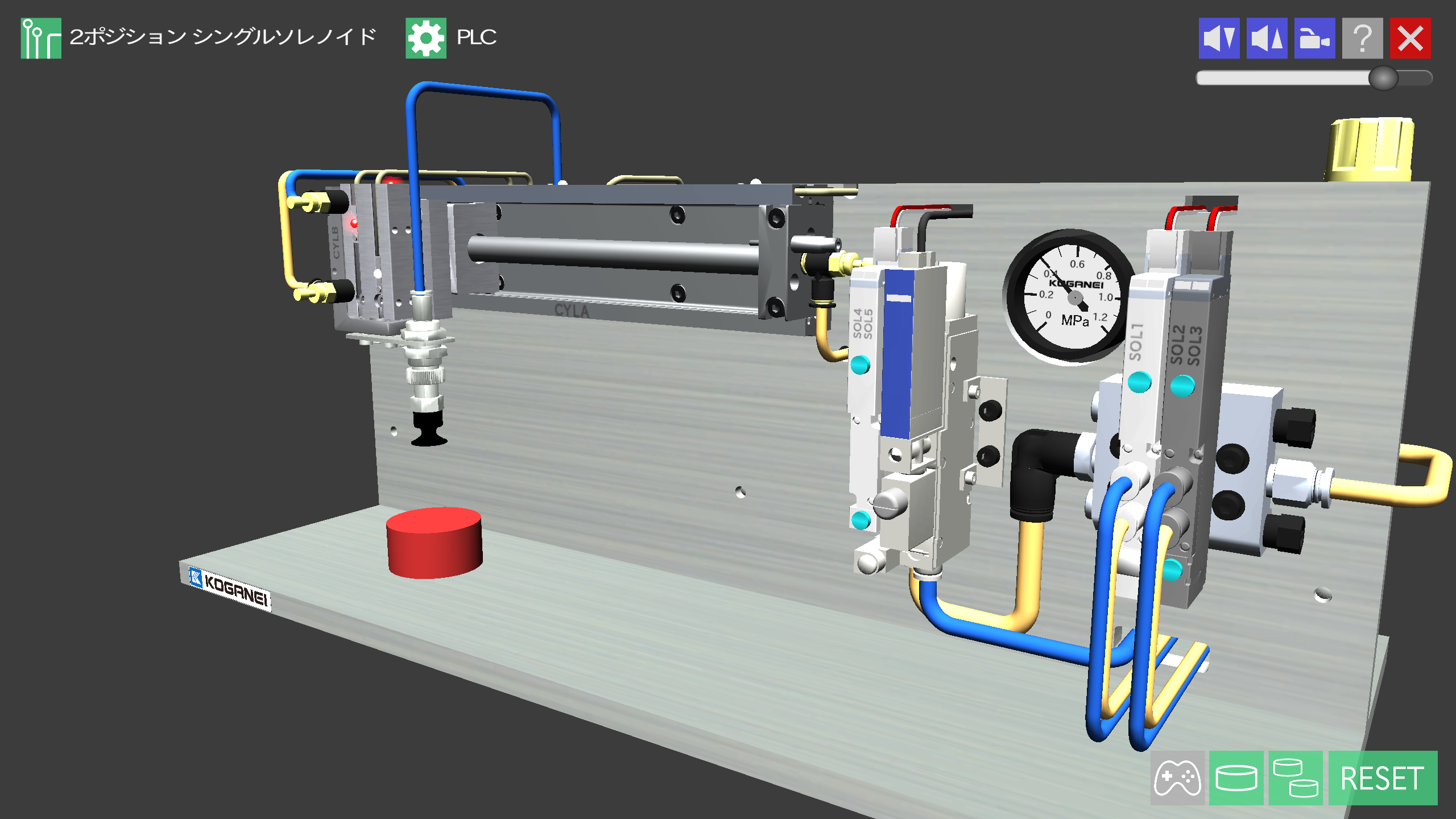Toggle the SOL4 SOL5 upper cyan button
This screenshot has width=1456, height=819.
tap(860, 364)
